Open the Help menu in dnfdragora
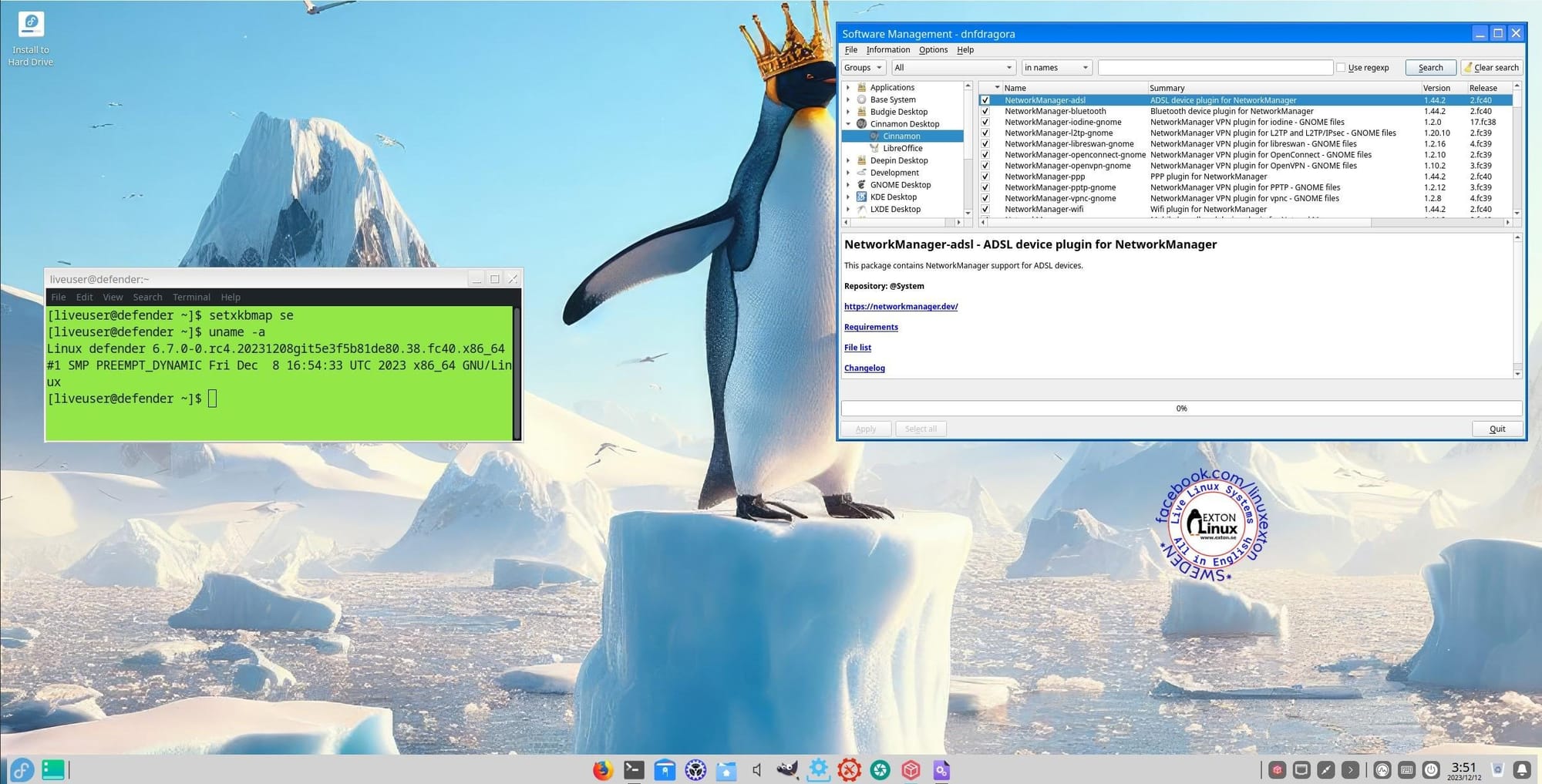Image resolution: width=1542 pixels, height=784 pixels. [x=965, y=50]
